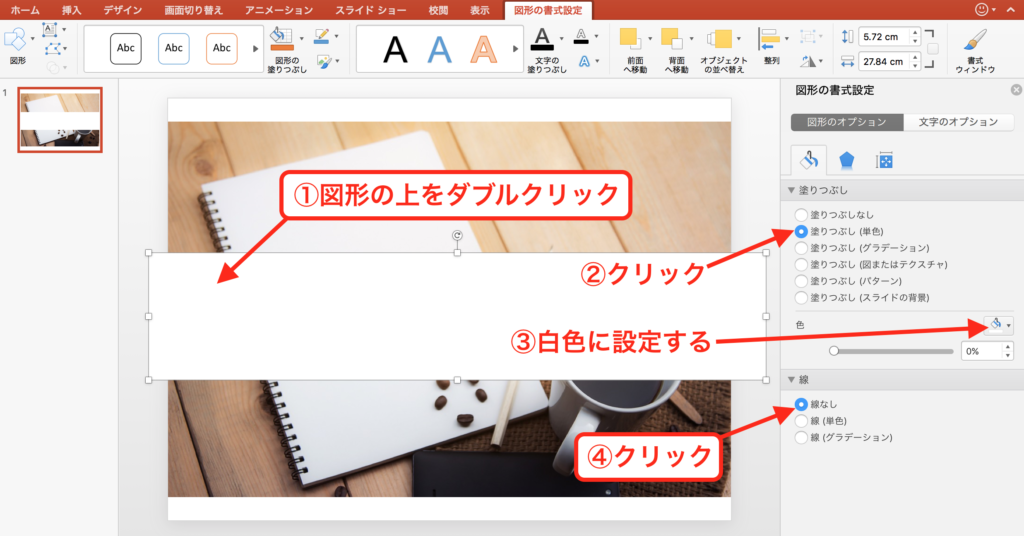Choose 線 (単色) solid line radio button
This screenshot has width=1024, height=536.
pyautogui.click(x=800, y=421)
